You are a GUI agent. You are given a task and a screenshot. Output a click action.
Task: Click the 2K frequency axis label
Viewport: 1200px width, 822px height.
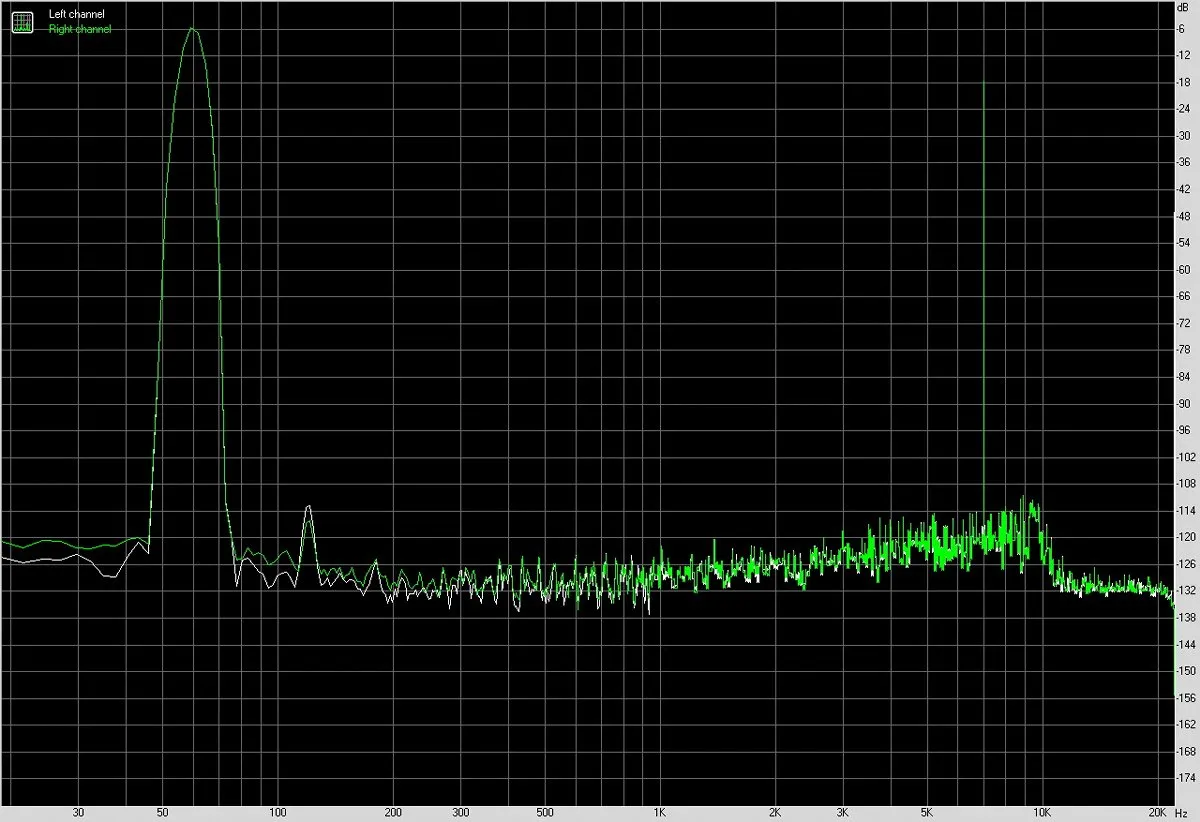[x=775, y=812]
